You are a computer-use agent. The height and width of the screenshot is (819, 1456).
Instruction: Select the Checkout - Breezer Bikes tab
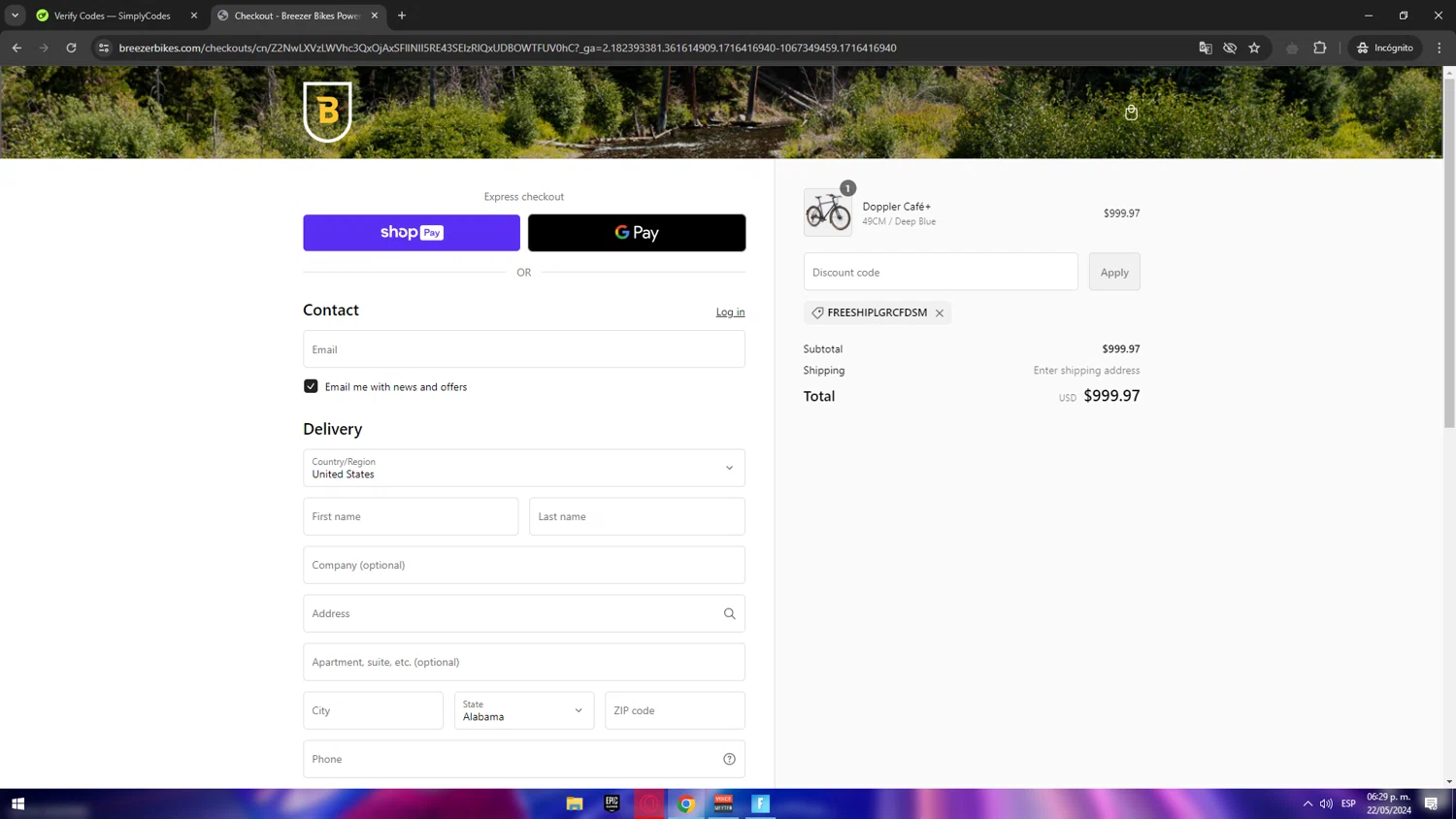(x=296, y=16)
